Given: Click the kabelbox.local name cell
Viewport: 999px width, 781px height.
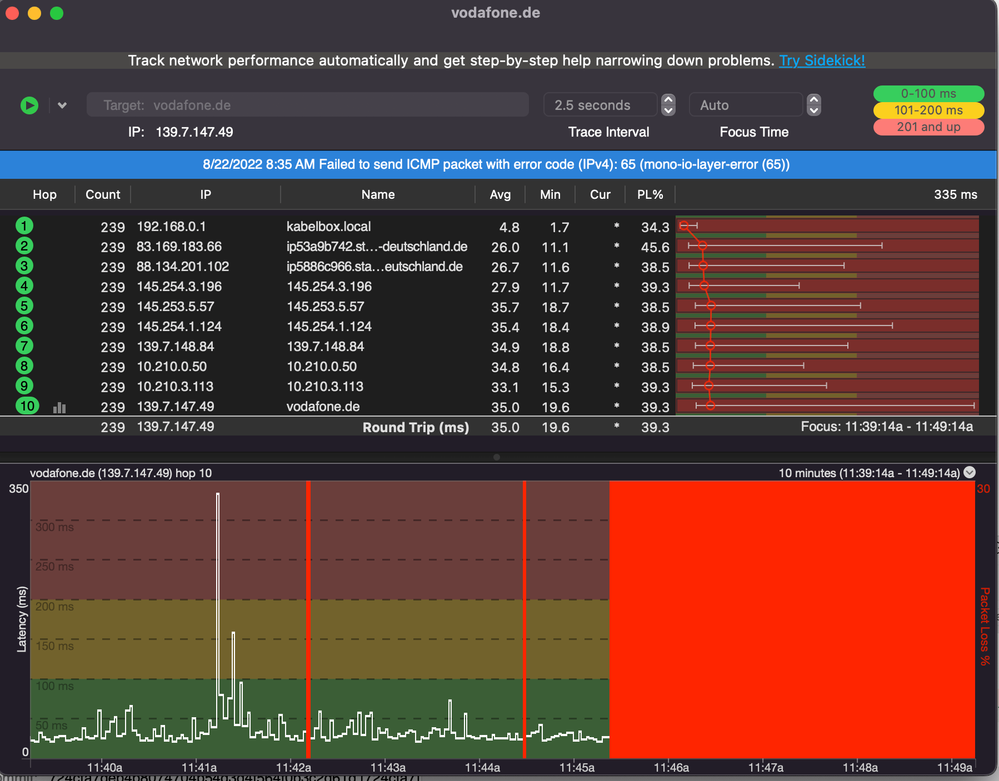Looking at the screenshot, I should click(x=328, y=226).
